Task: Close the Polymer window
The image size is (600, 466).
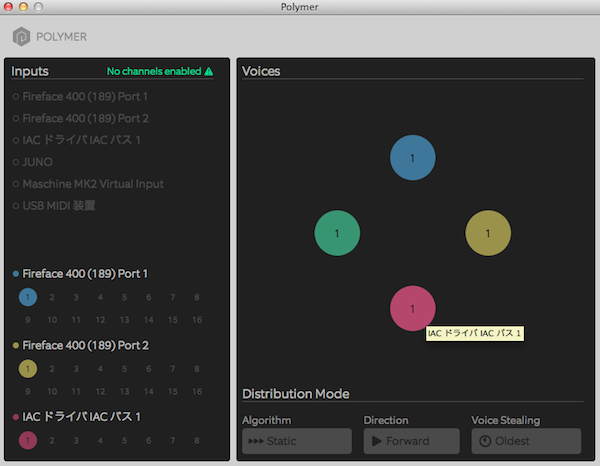Action: tap(8, 7)
